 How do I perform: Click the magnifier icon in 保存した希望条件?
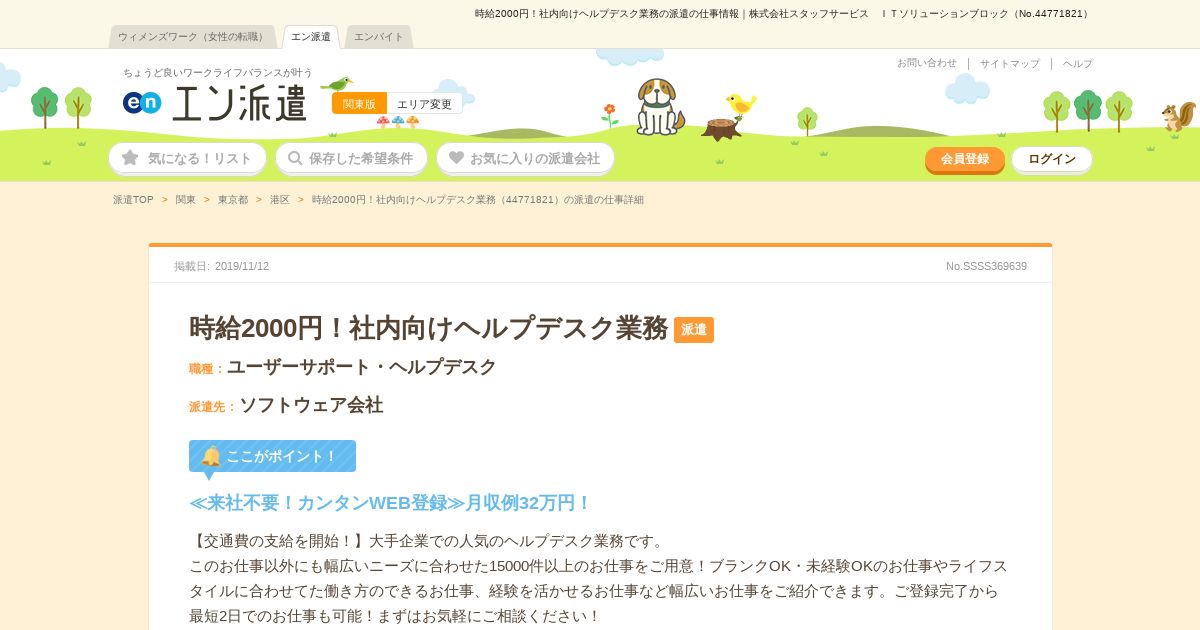point(295,158)
